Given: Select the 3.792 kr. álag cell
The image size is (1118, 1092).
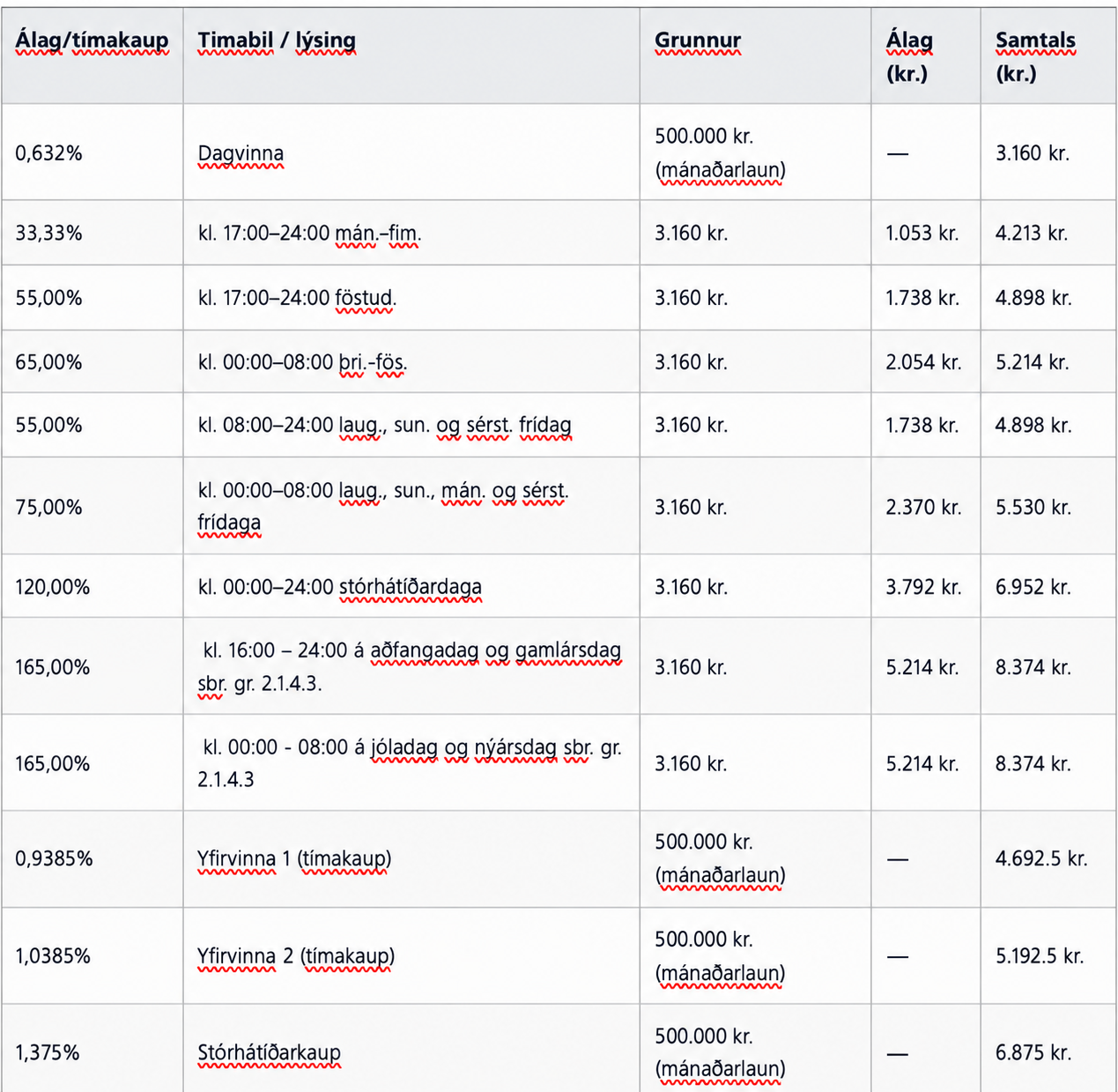Looking at the screenshot, I should (x=926, y=586).
